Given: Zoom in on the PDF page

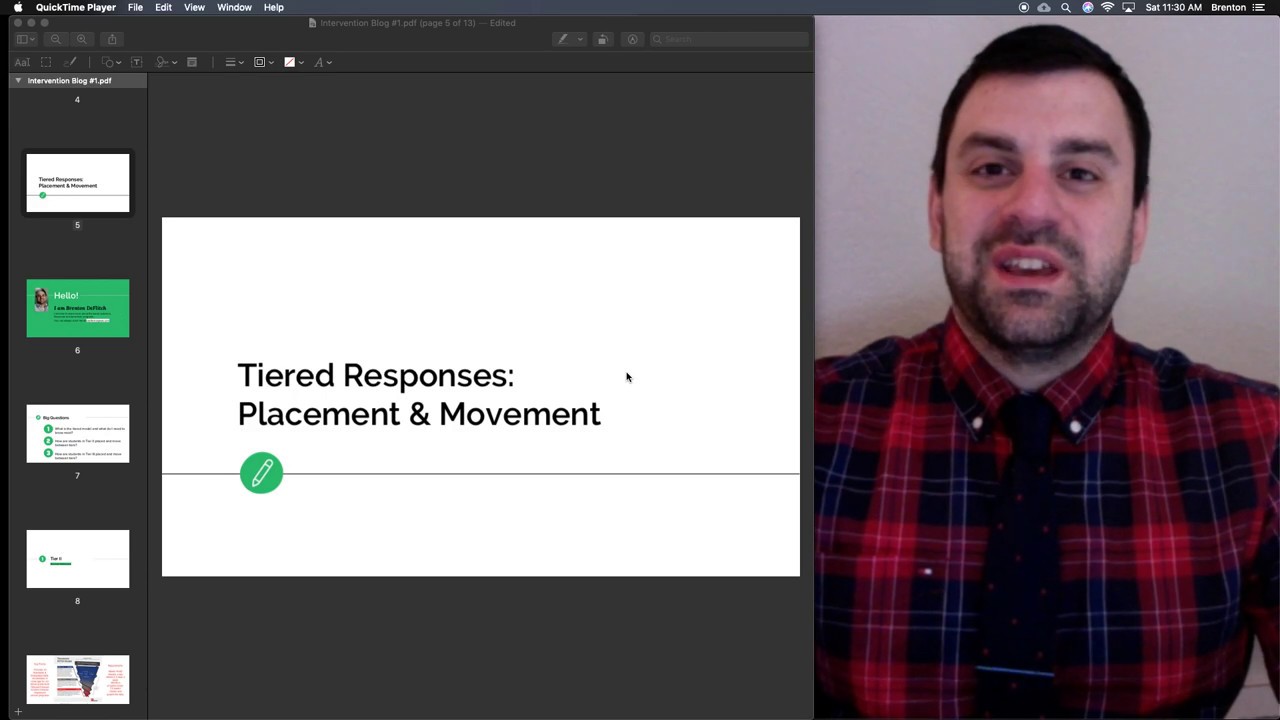Looking at the screenshot, I should pyautogui.click(x=82, y=39).
